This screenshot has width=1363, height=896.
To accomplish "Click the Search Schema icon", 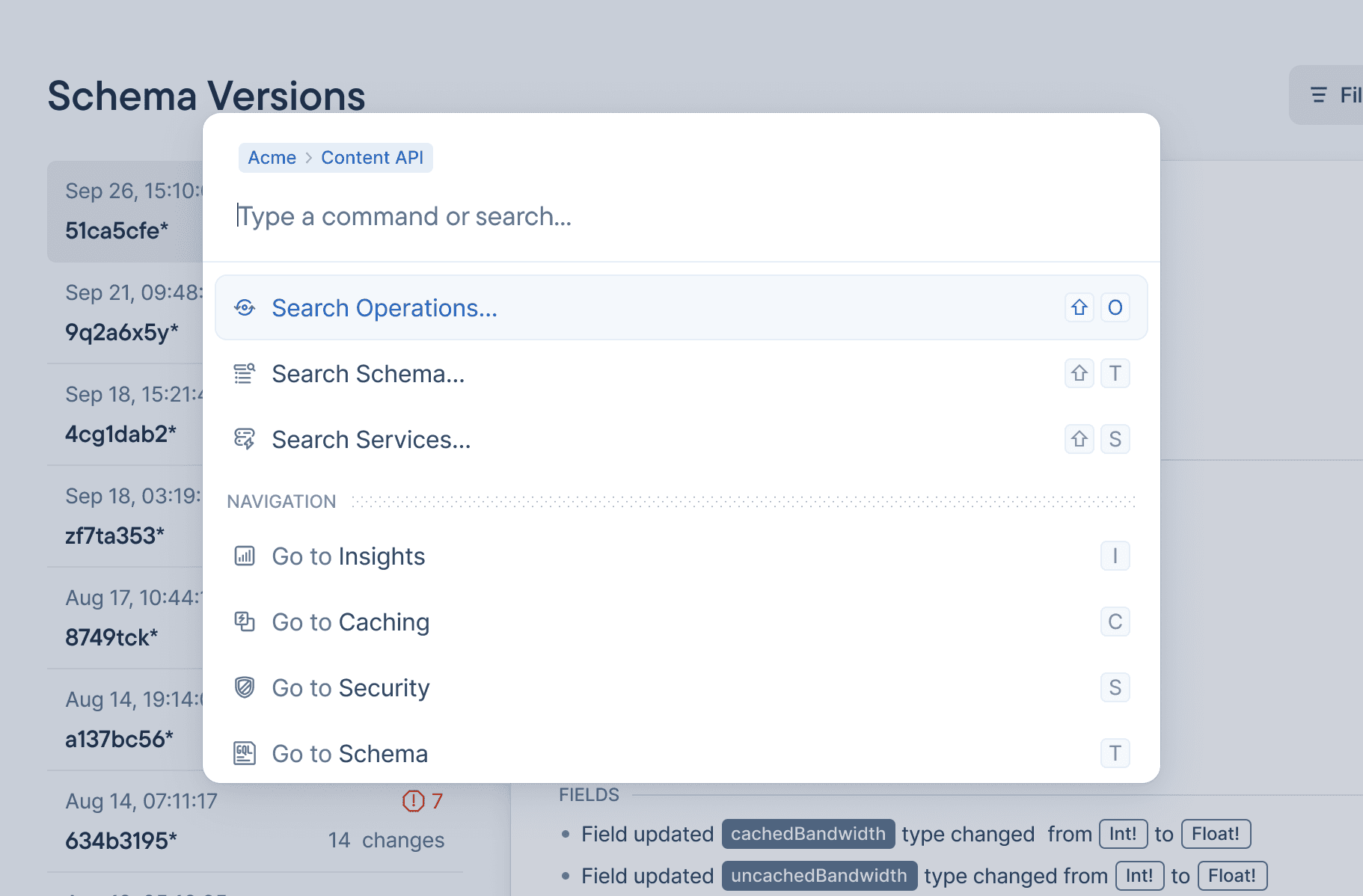I will pos(245,373).
